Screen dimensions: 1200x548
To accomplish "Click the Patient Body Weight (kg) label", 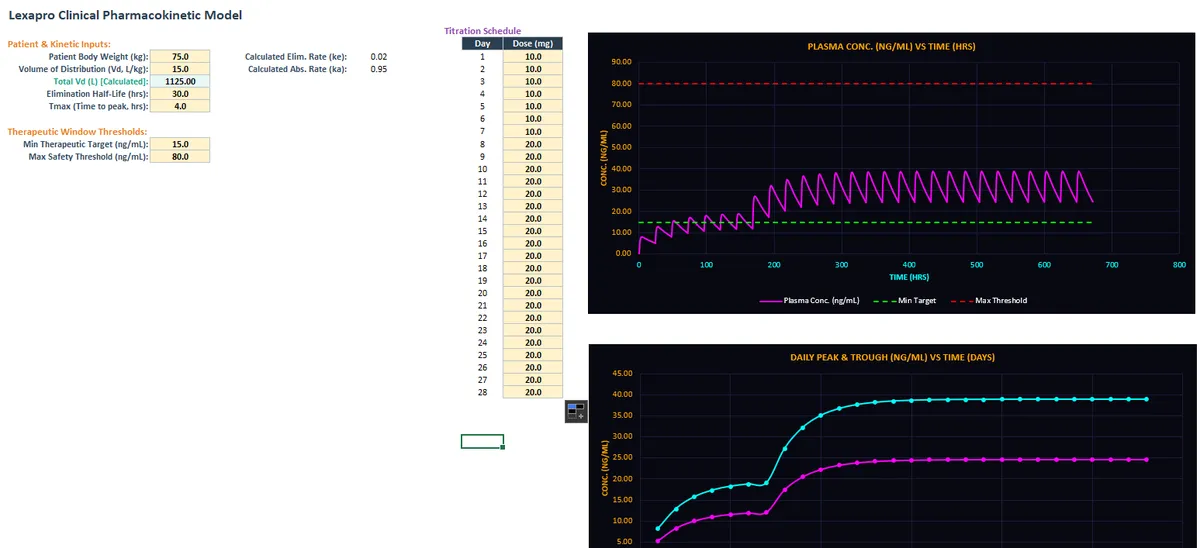I will click(98, 57).
